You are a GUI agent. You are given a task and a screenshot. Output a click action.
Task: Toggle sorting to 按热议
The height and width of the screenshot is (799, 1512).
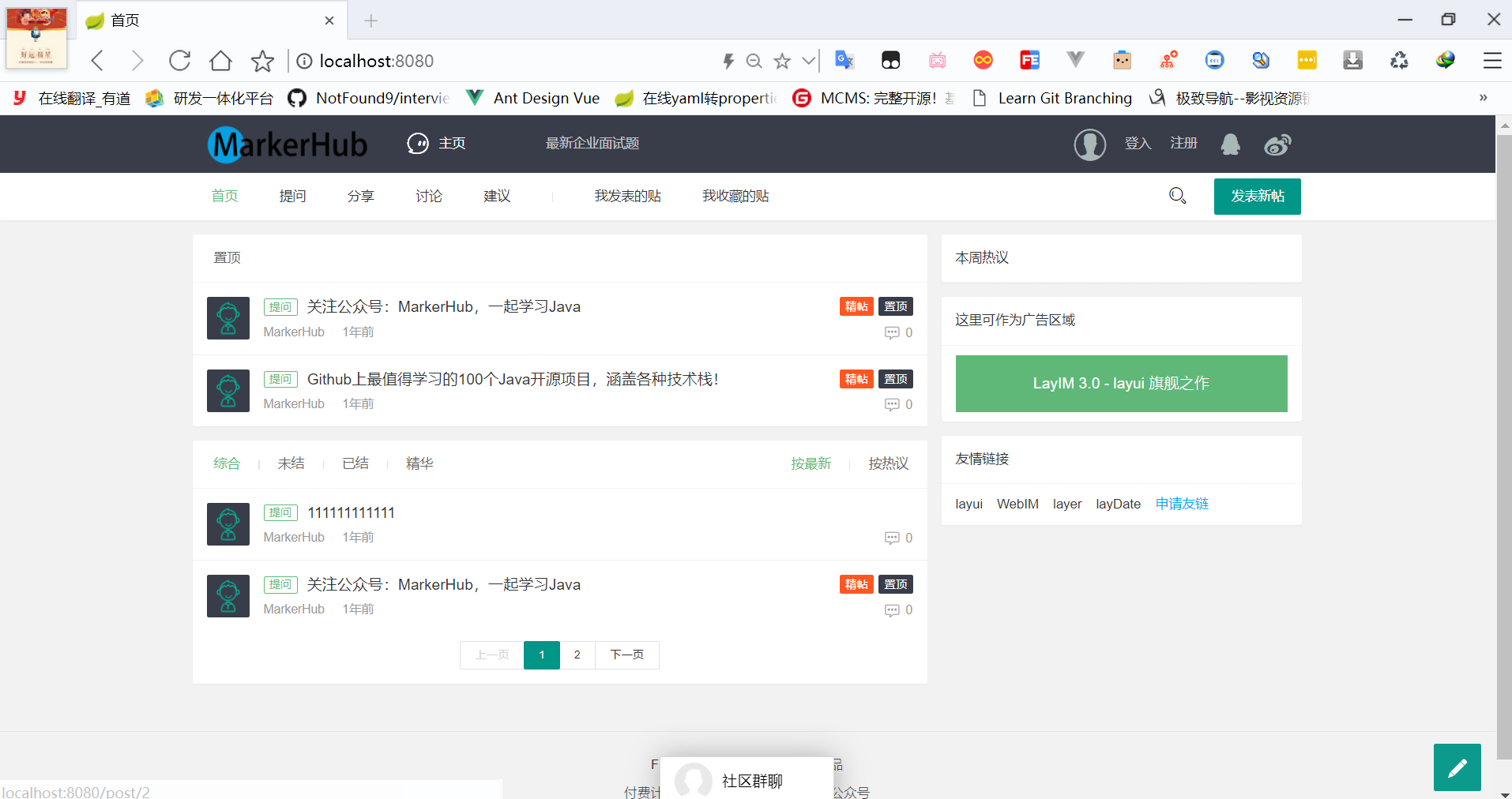point(888,463)
